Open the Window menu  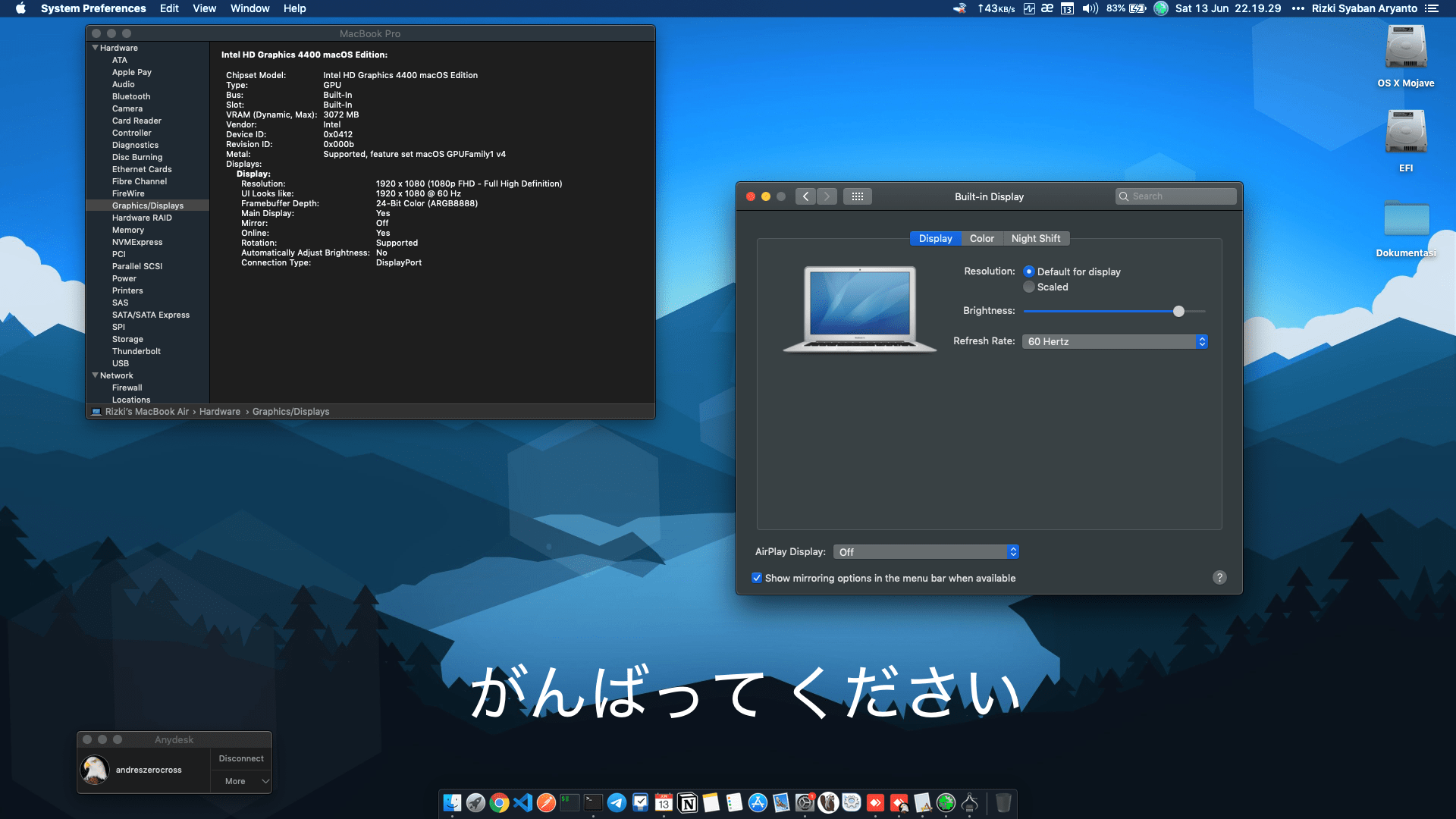pyautogui.click(x=250, y=8)
